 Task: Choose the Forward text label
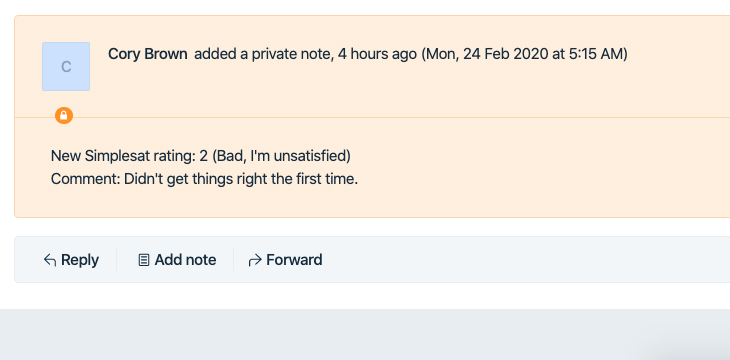pyautogui.click(x=294, y=260)
